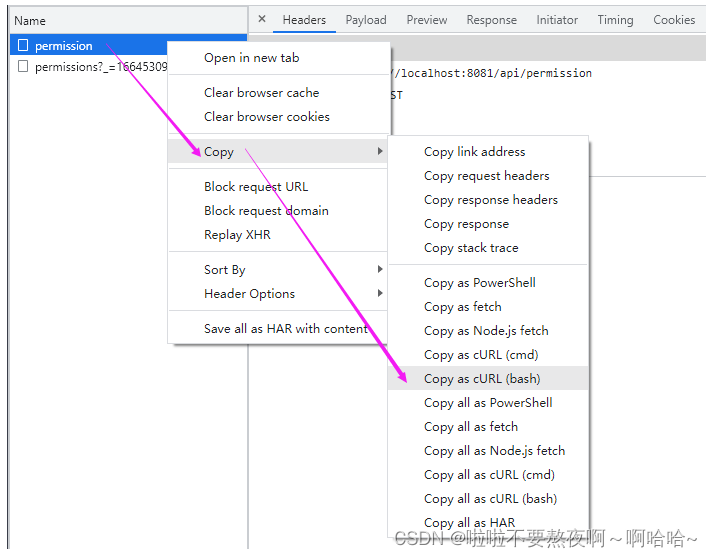Choose Copy as fetch

pos(488,307)
